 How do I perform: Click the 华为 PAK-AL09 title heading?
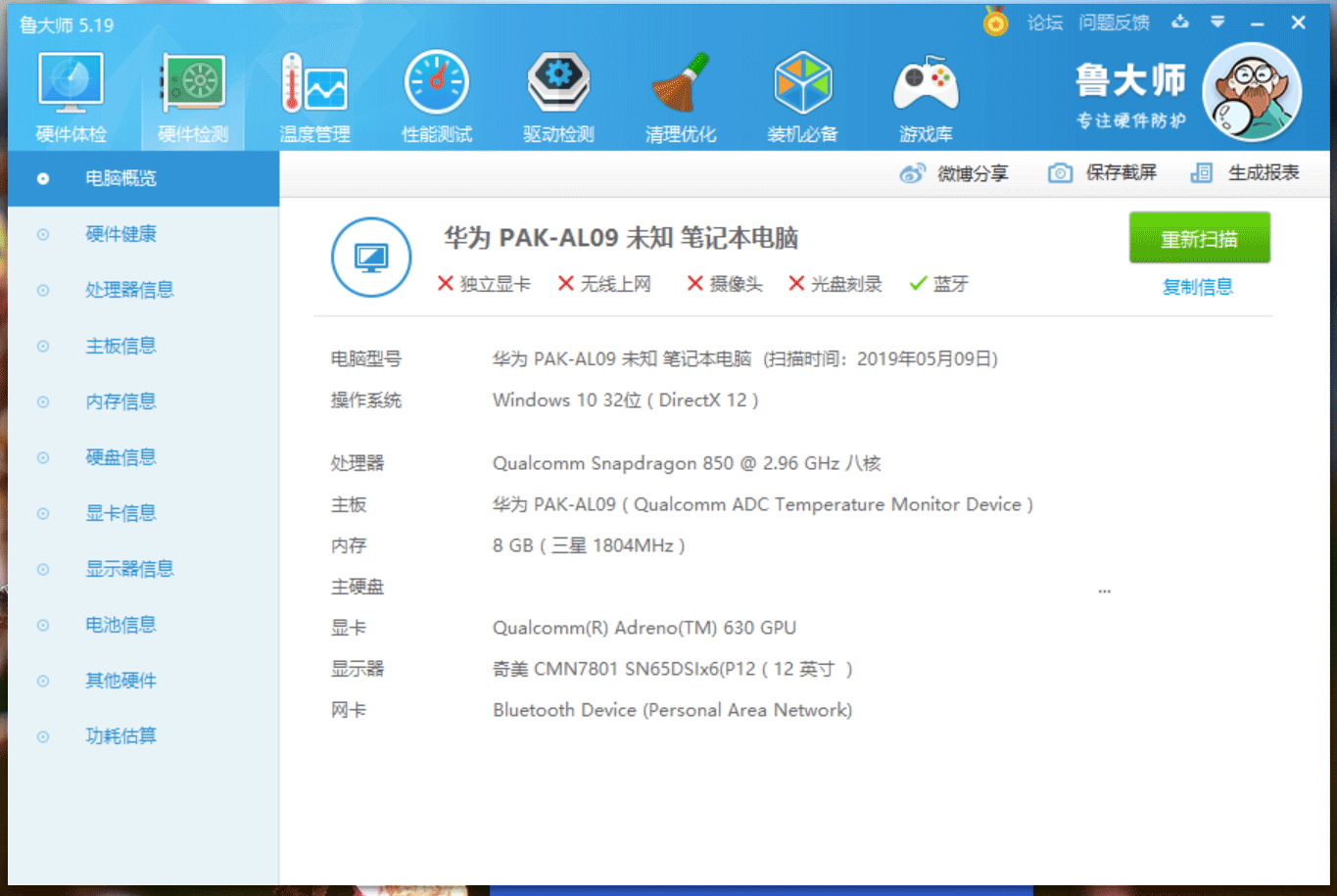click(x=621, y=238)
